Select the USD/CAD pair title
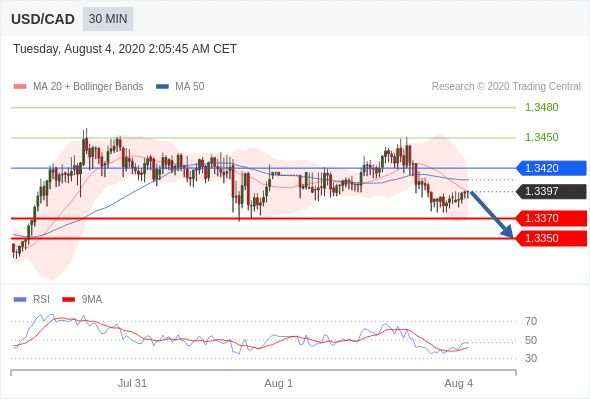 [43, 19]
